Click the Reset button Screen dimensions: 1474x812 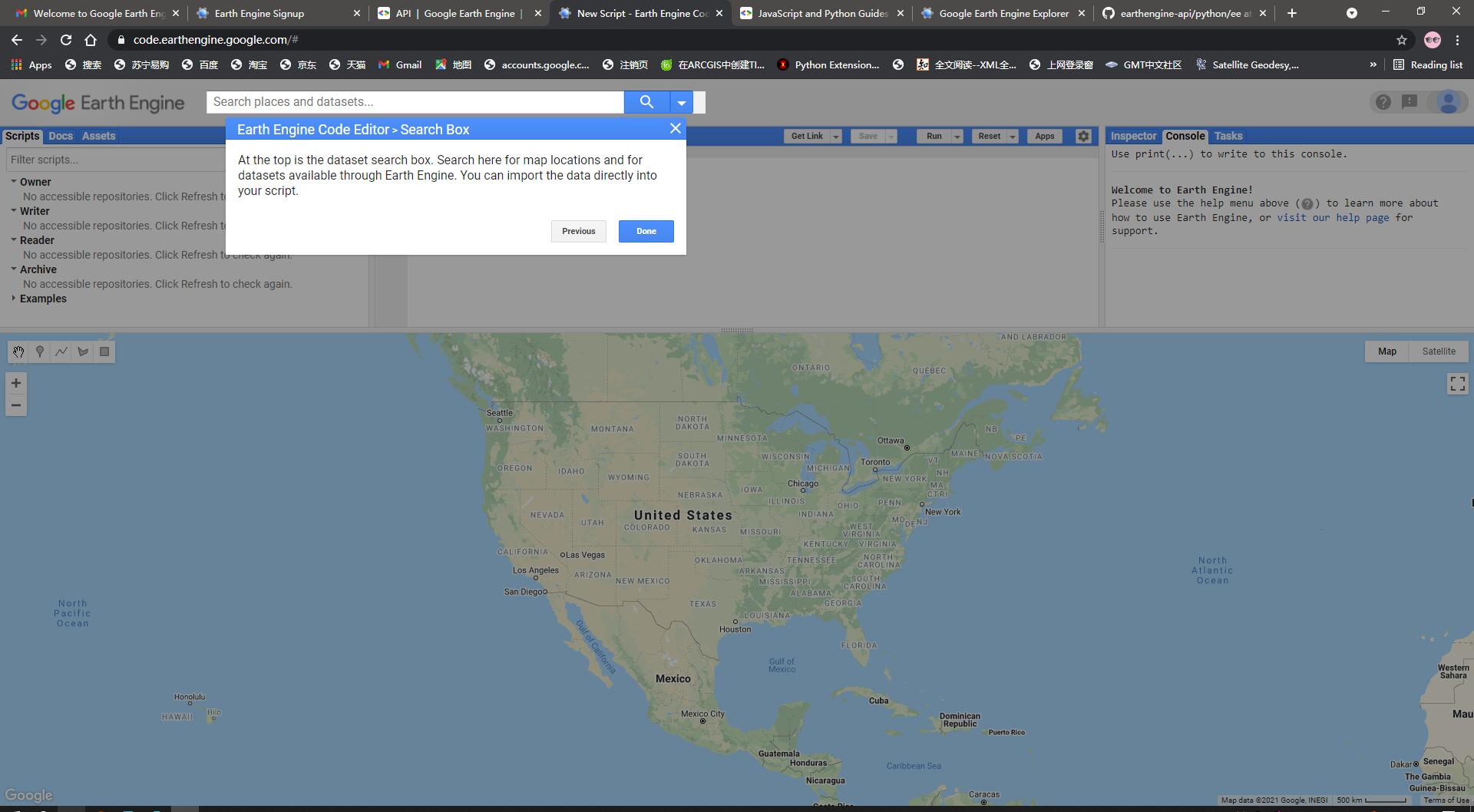tap(989, 137)
